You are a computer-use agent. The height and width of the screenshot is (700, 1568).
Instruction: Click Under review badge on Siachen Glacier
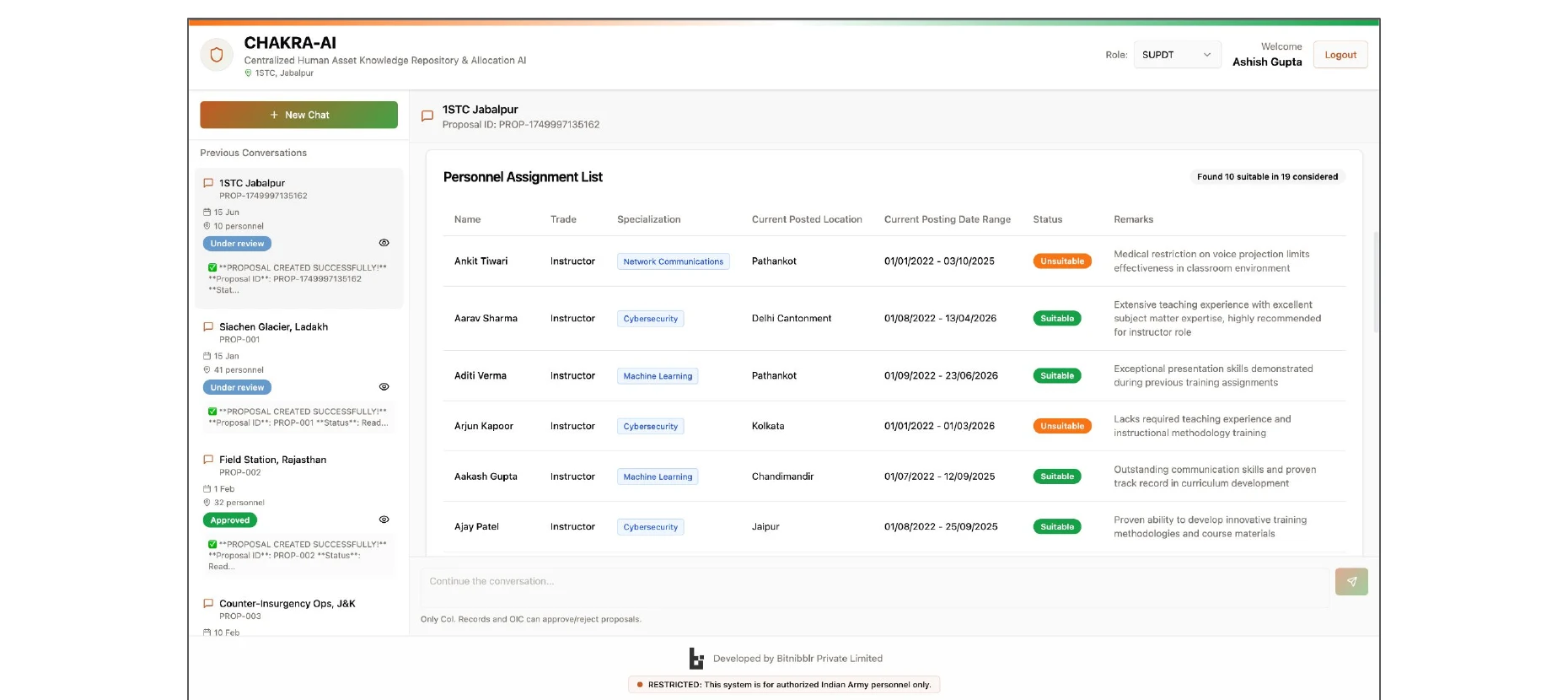click(x=237, y=388)
